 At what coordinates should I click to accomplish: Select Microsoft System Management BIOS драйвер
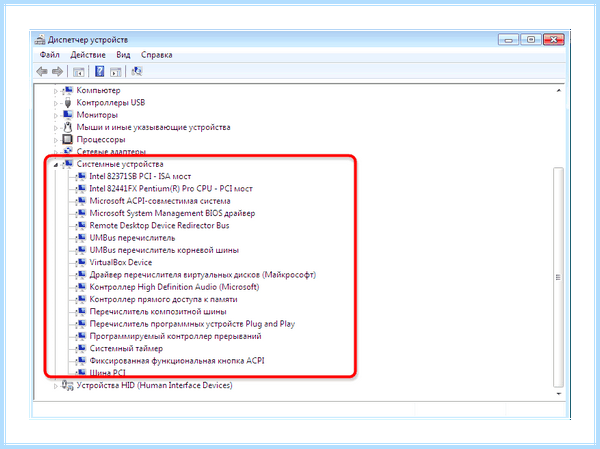(x=172, y=213)
